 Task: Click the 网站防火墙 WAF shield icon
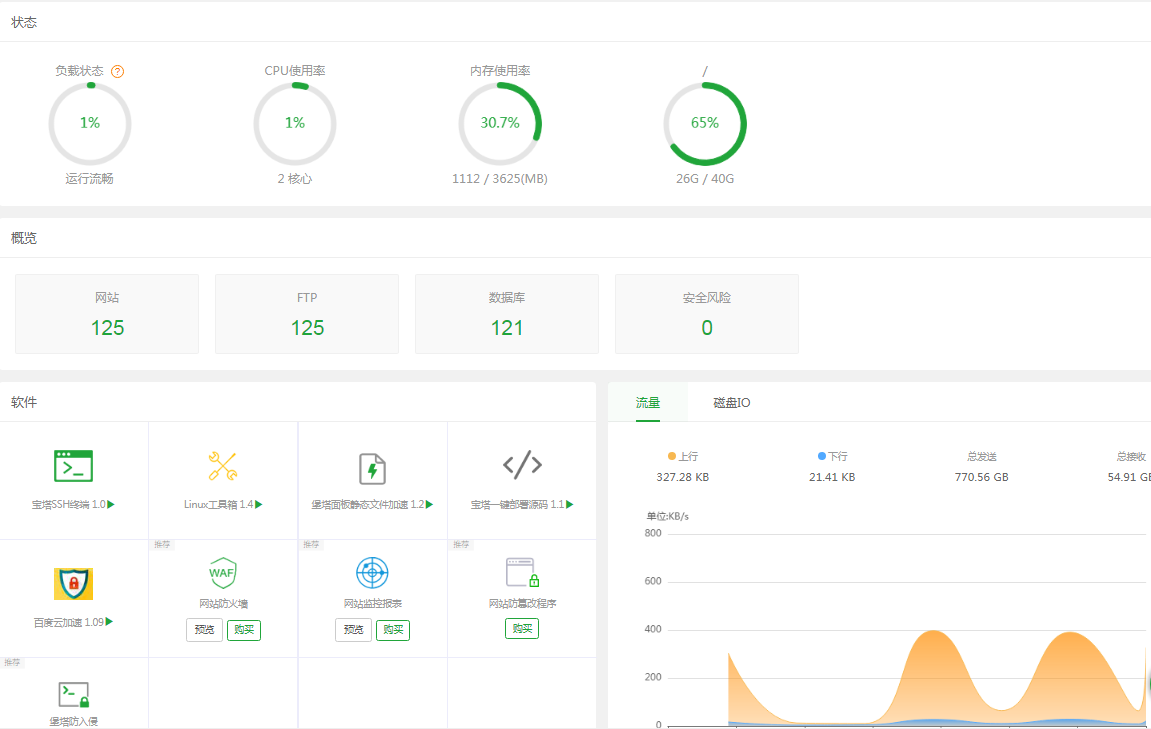(222, 573)
